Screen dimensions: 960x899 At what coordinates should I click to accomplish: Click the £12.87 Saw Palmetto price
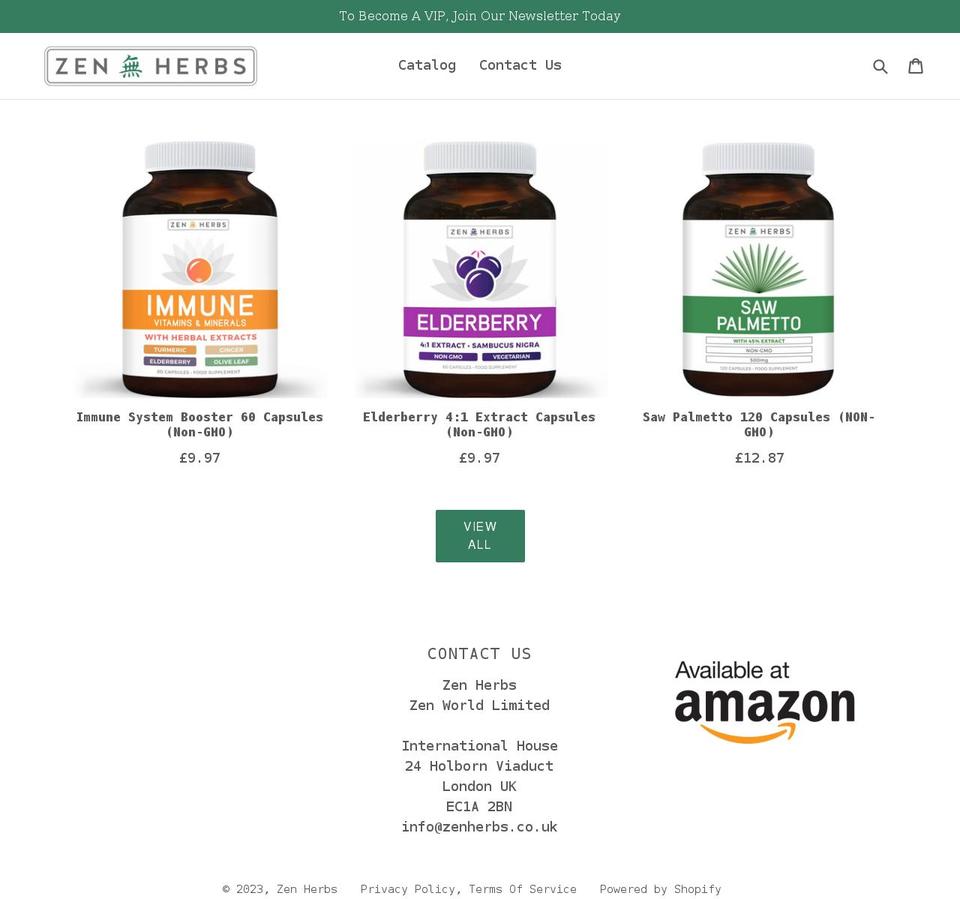click(759, 458)
